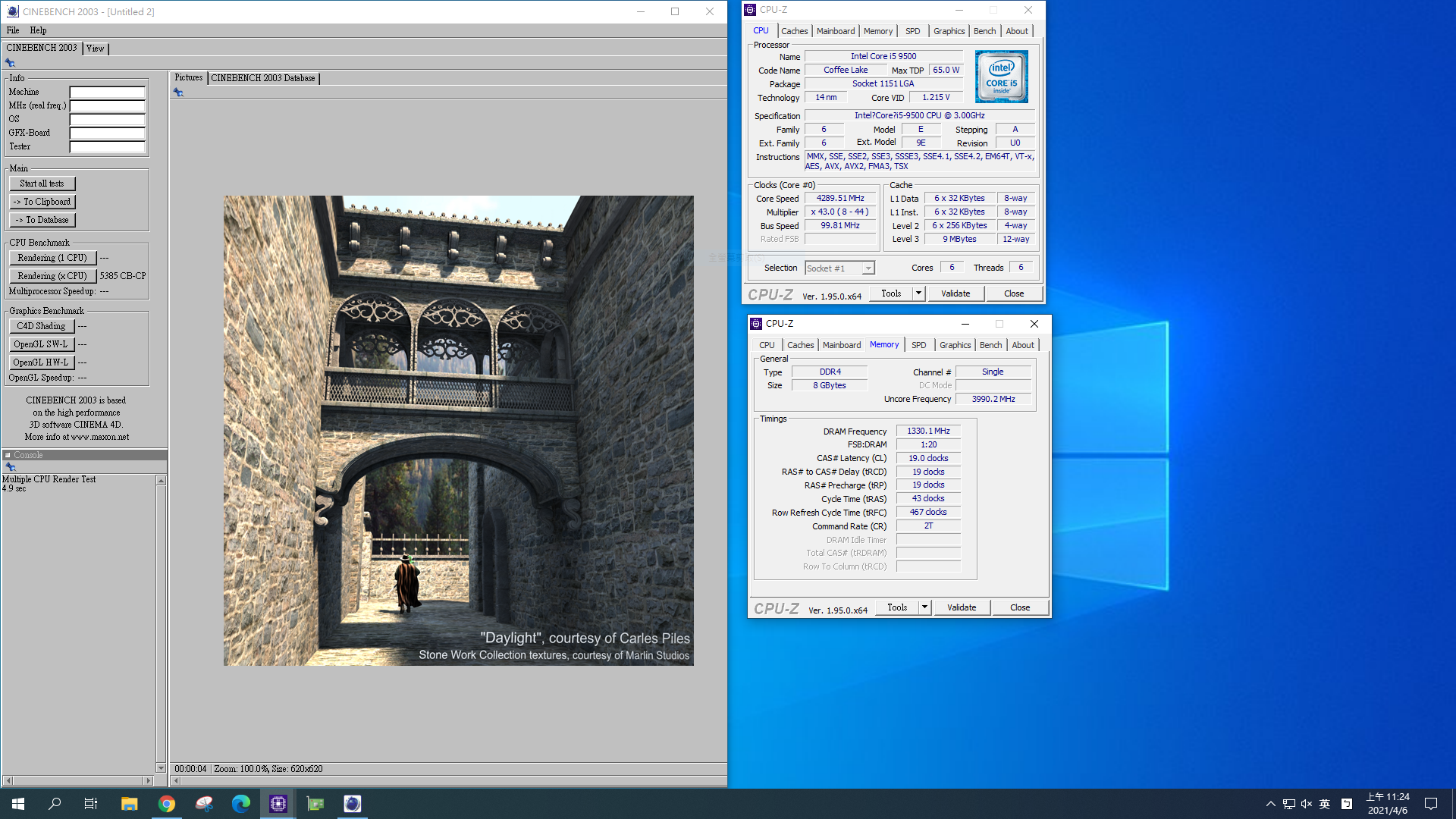The height and width of the screenshot is (819, 1456).
Task: Click the input language indicator 英
Action: coord(1325,804)
